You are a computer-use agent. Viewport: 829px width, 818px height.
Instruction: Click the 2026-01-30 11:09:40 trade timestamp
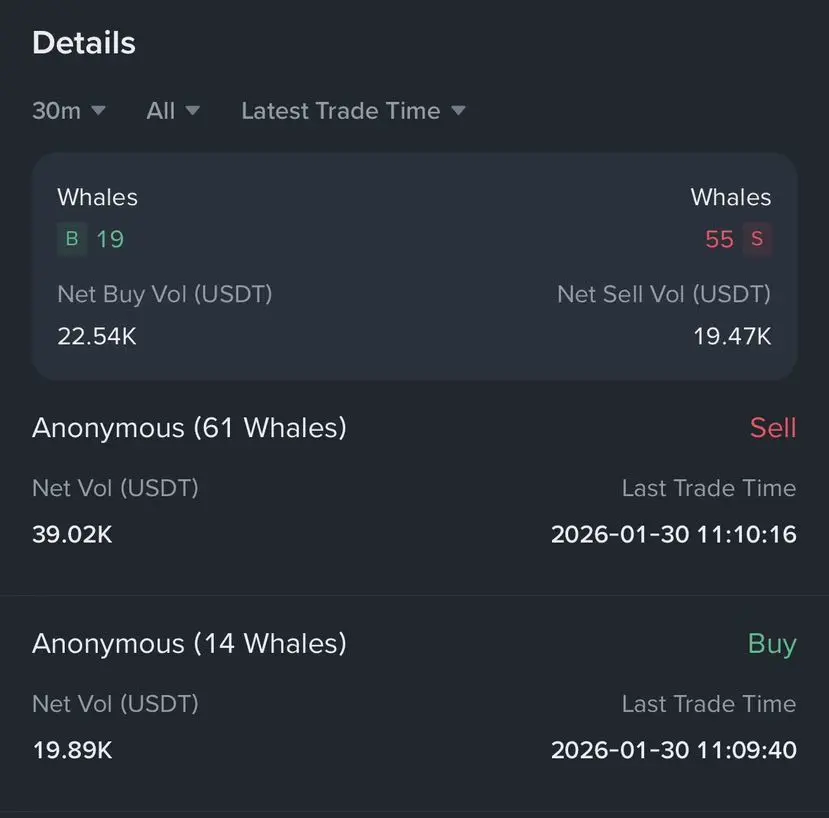(673, 750)
